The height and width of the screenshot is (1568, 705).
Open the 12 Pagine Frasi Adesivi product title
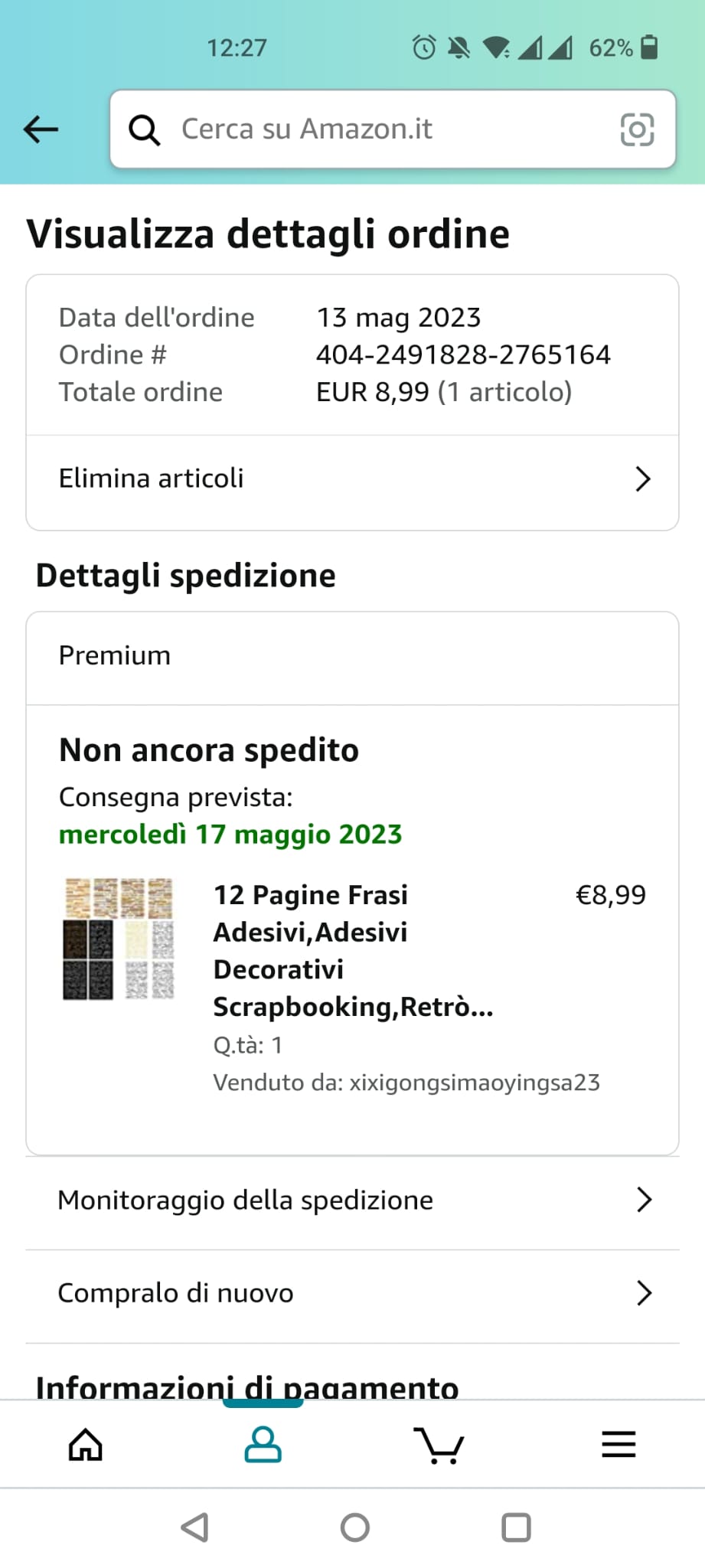tap(352, 950)
